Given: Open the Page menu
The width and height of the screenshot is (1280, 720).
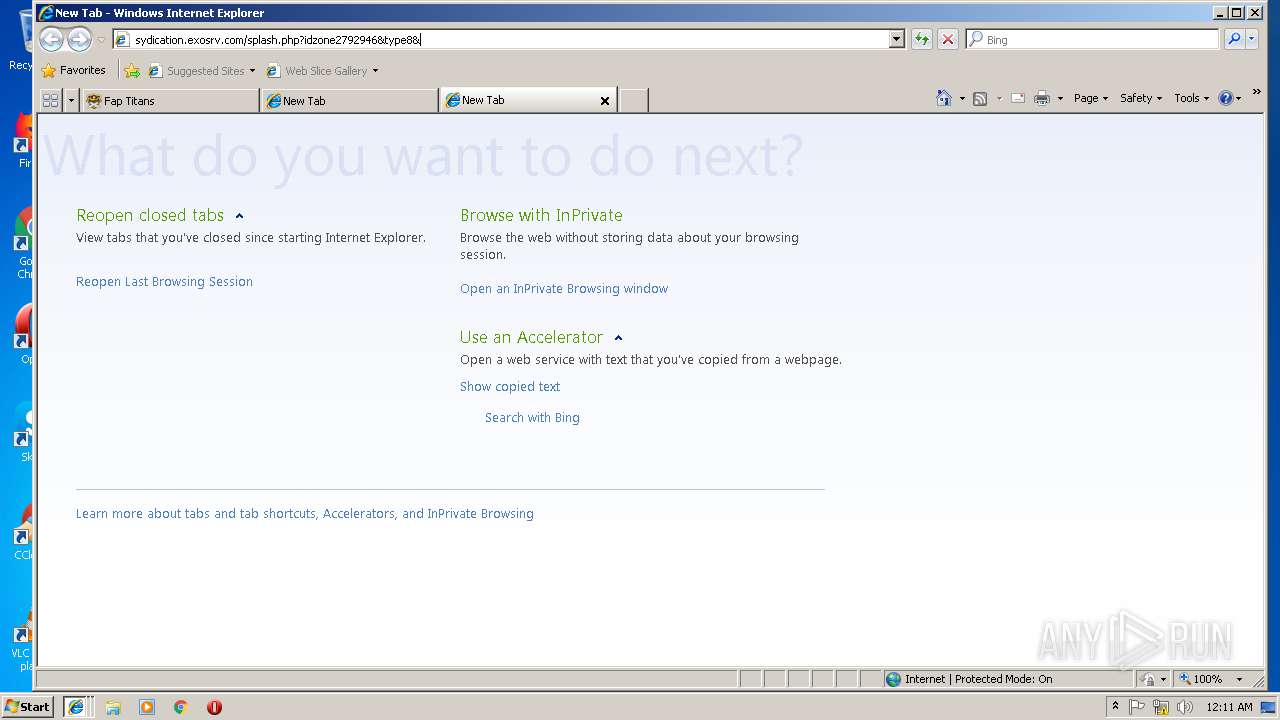Looking at the screenshot, I should 1090,98.
